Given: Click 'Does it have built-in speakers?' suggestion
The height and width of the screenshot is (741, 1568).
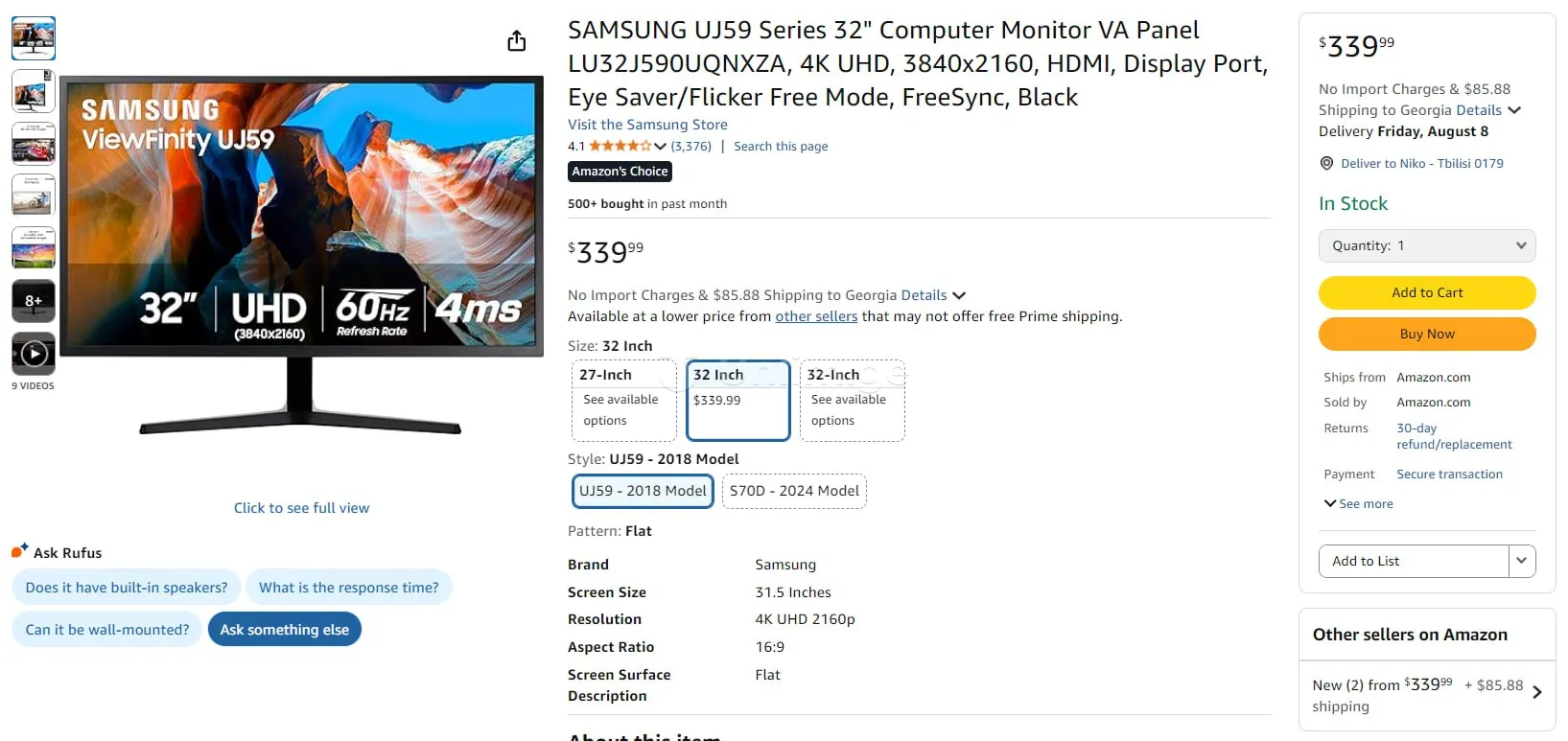Looking at the screenshot, I should 127,588.
